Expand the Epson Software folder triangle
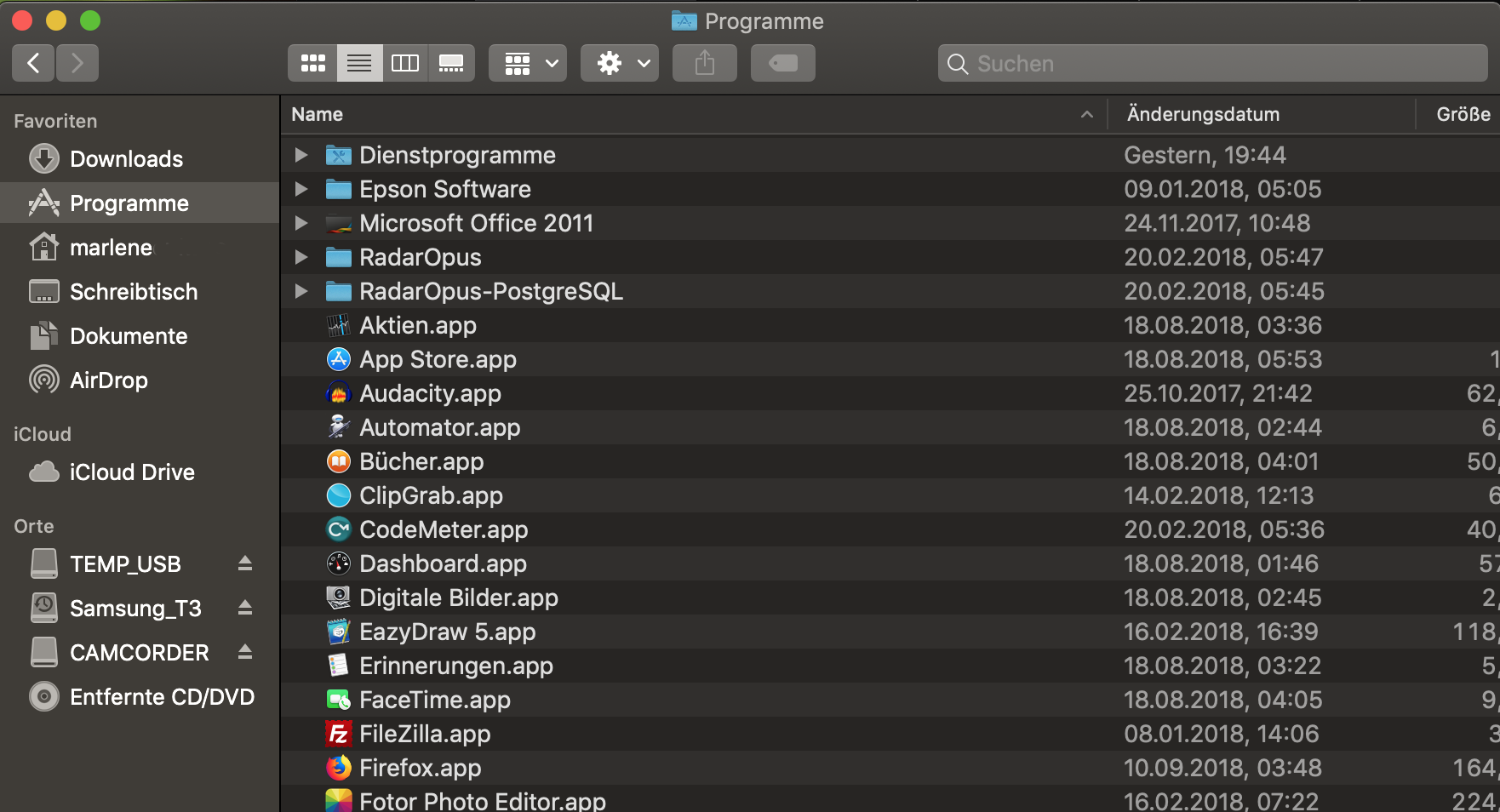Viewport: 1500px width, 812px height. [x=301, y=189]
